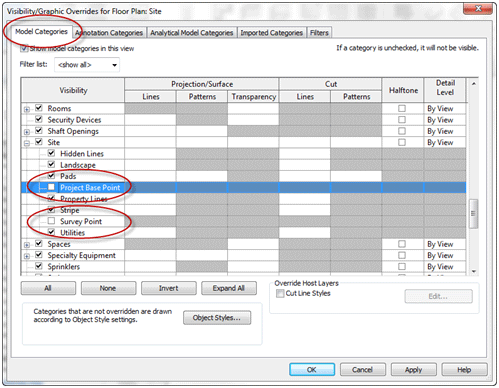
Task: Click the Invert selection button
Action: coord(168,288)
